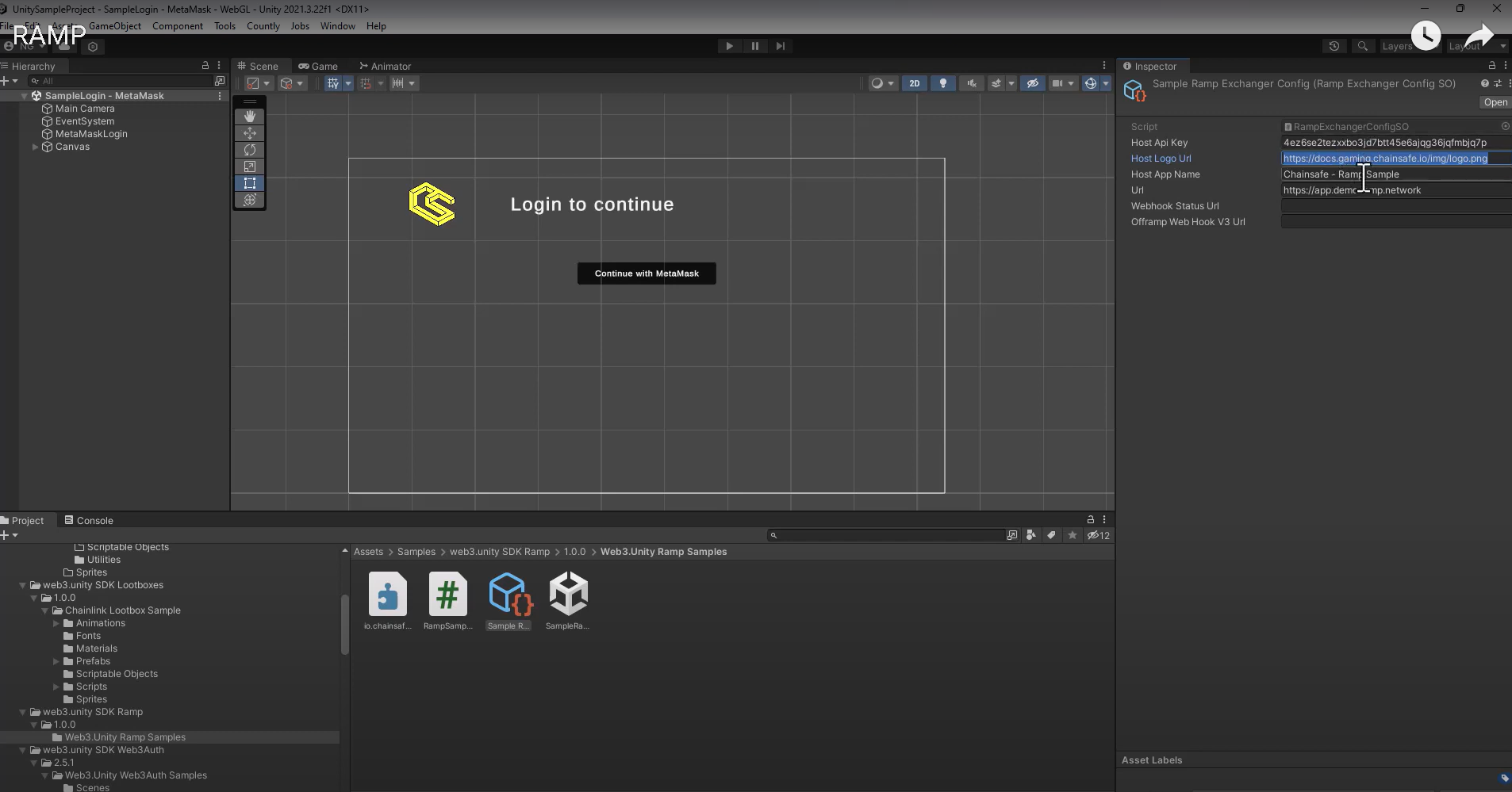Expand the Canvas hierarchy item
The image size is (1512, 792).
coord(35,147)
